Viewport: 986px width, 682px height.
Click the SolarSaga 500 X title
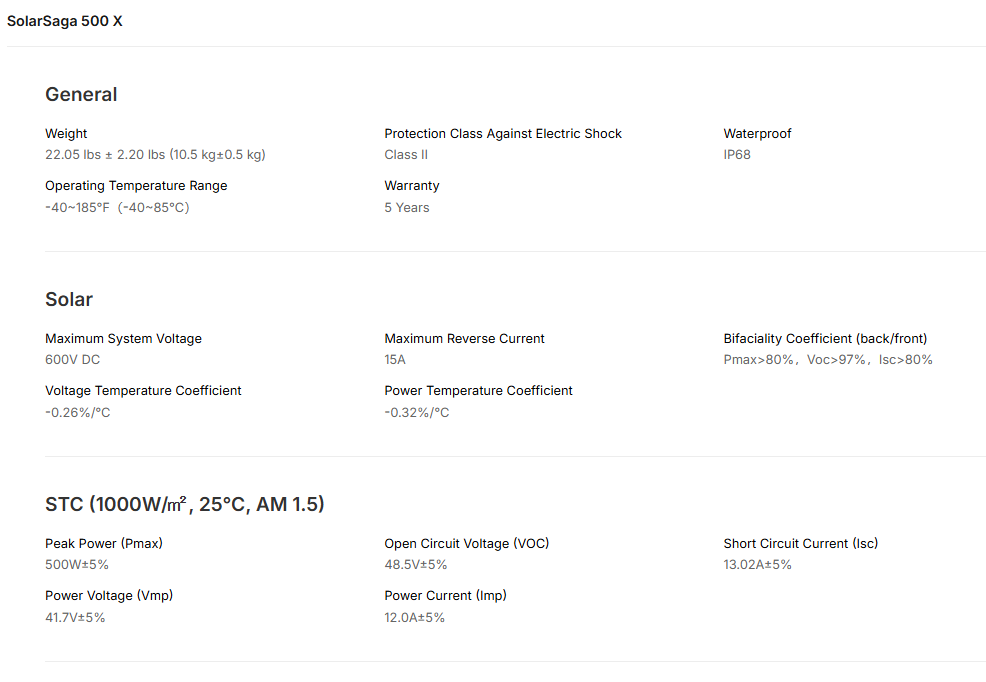click(x=65, y=21)
